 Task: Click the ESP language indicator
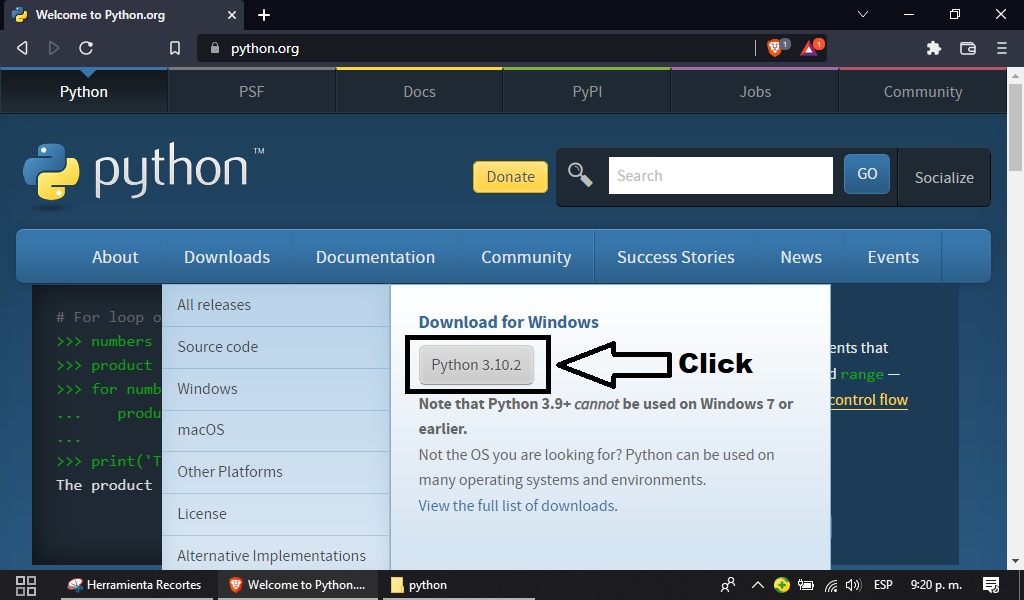883,585
